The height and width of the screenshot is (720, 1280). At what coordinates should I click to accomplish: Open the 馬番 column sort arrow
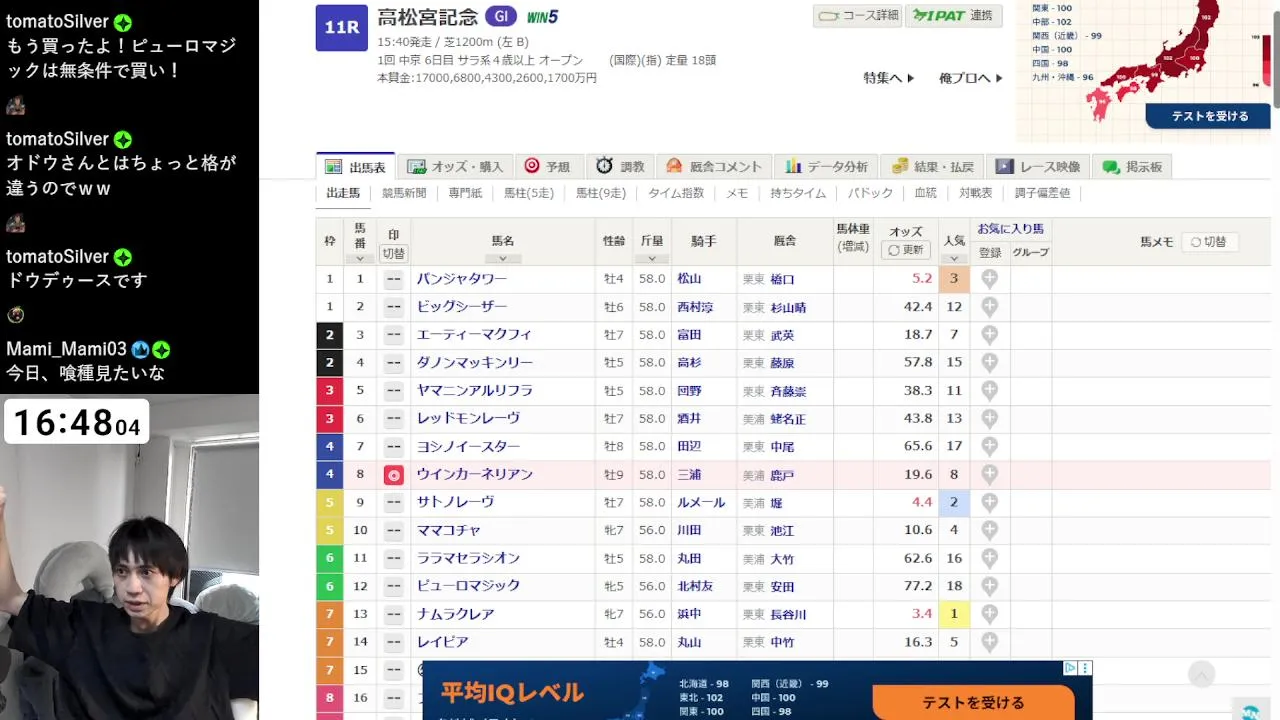pyautogui.click(x=360, y=258)
